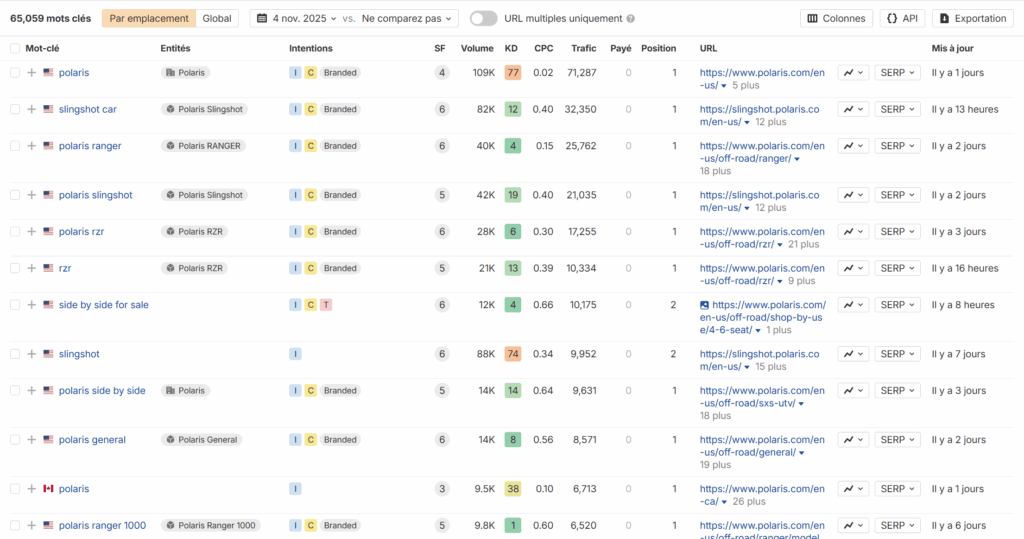Toggle the 'URL multiples uniquement' switch
This screenshot has width=1024, height=539.
pos(483,18)
